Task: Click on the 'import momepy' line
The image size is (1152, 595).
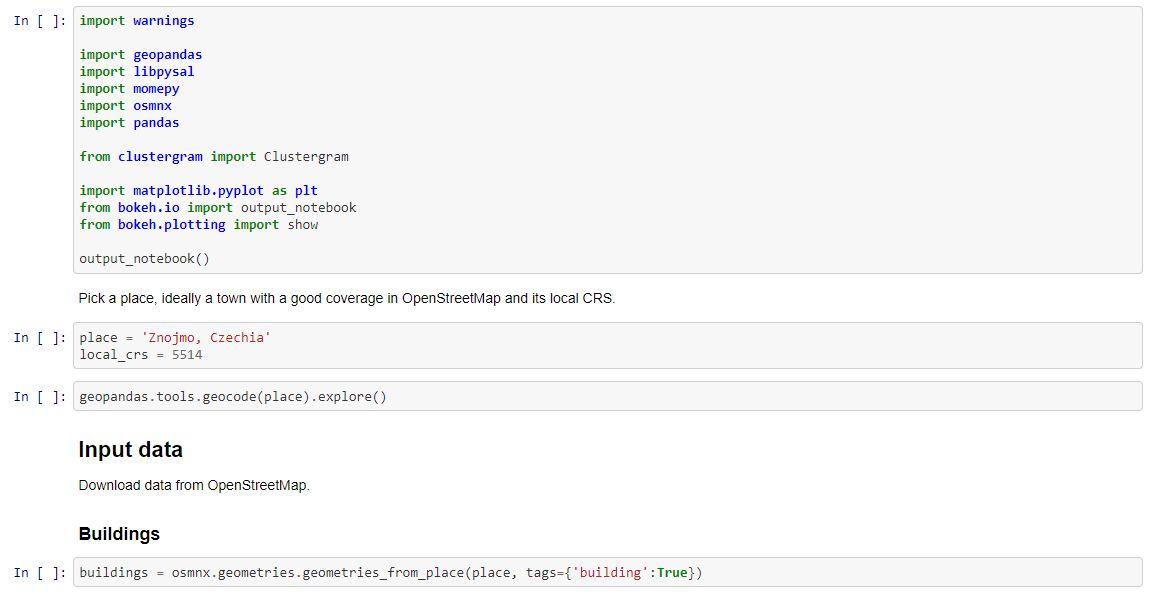Action: [x=129, y=89]
